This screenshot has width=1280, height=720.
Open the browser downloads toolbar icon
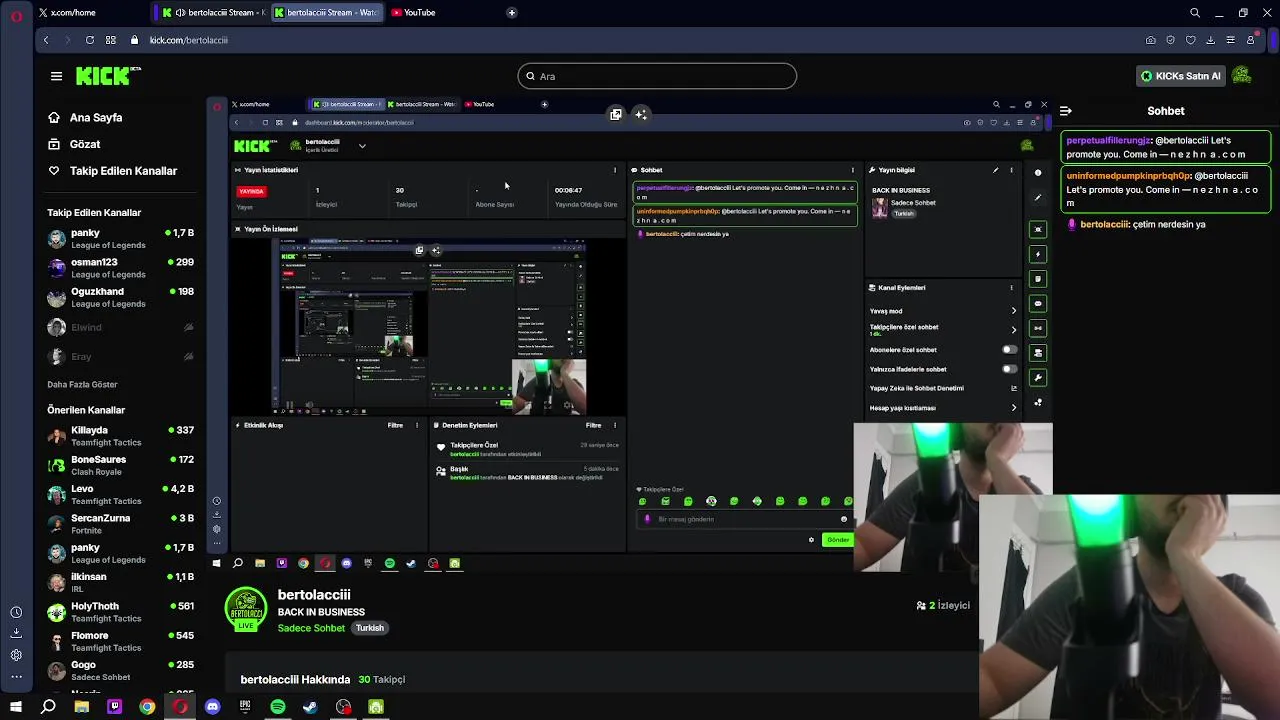pyautogui.click(x=1211, y=40)
